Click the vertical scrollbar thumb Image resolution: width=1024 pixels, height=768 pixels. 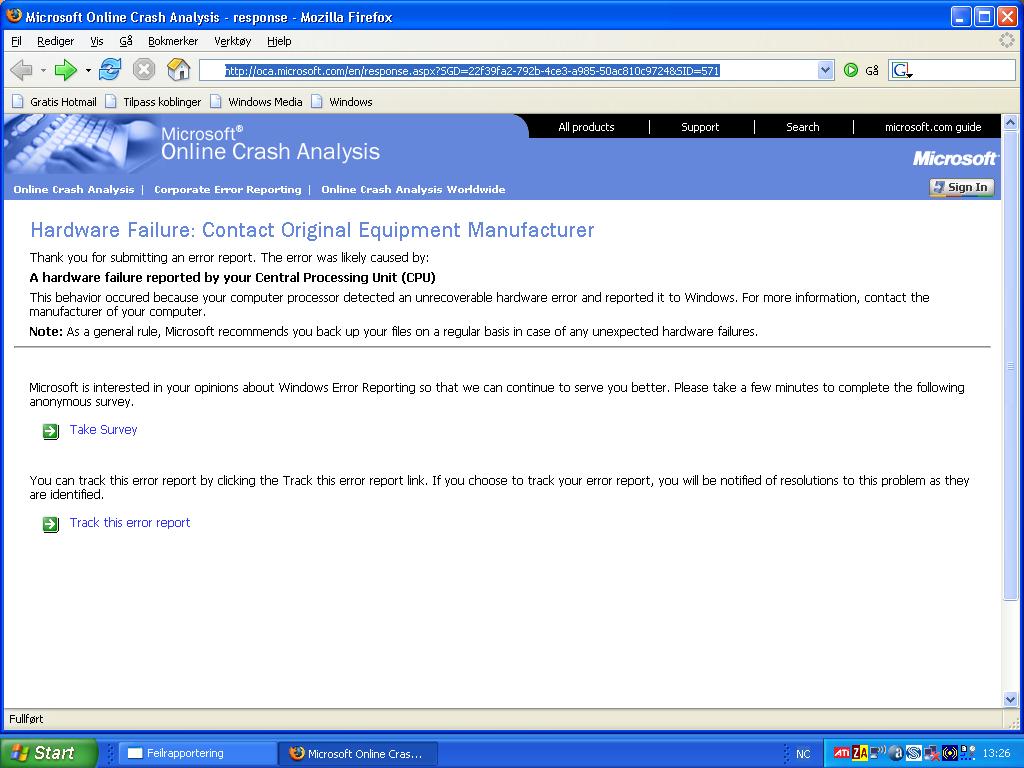click(1010, 364)
